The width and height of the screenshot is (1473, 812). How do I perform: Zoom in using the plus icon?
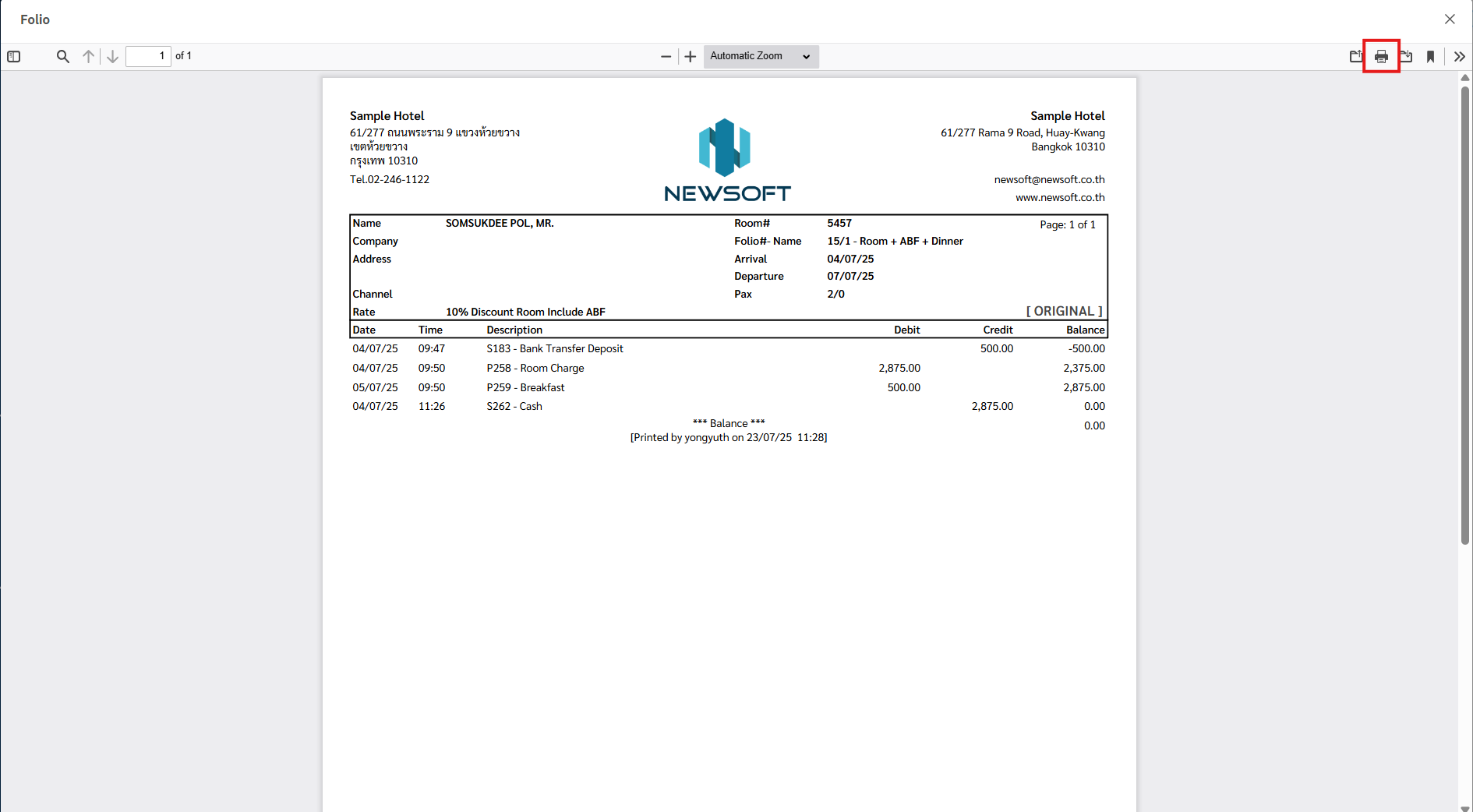click(x=691, y=57)
